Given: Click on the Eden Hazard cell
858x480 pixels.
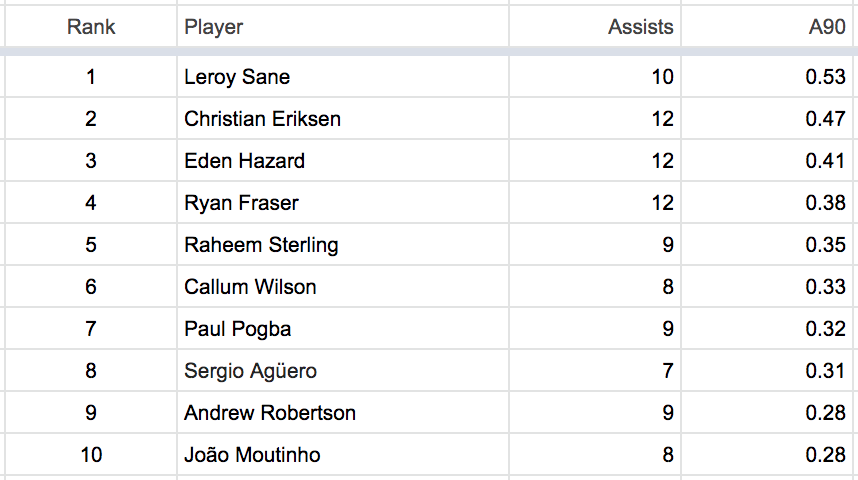Looking at the screenshot, I should tap(244, 161).
